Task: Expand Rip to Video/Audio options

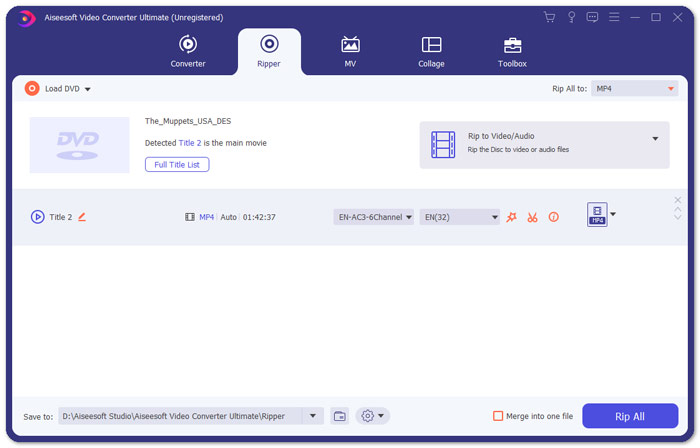Action: coord(655,139)
